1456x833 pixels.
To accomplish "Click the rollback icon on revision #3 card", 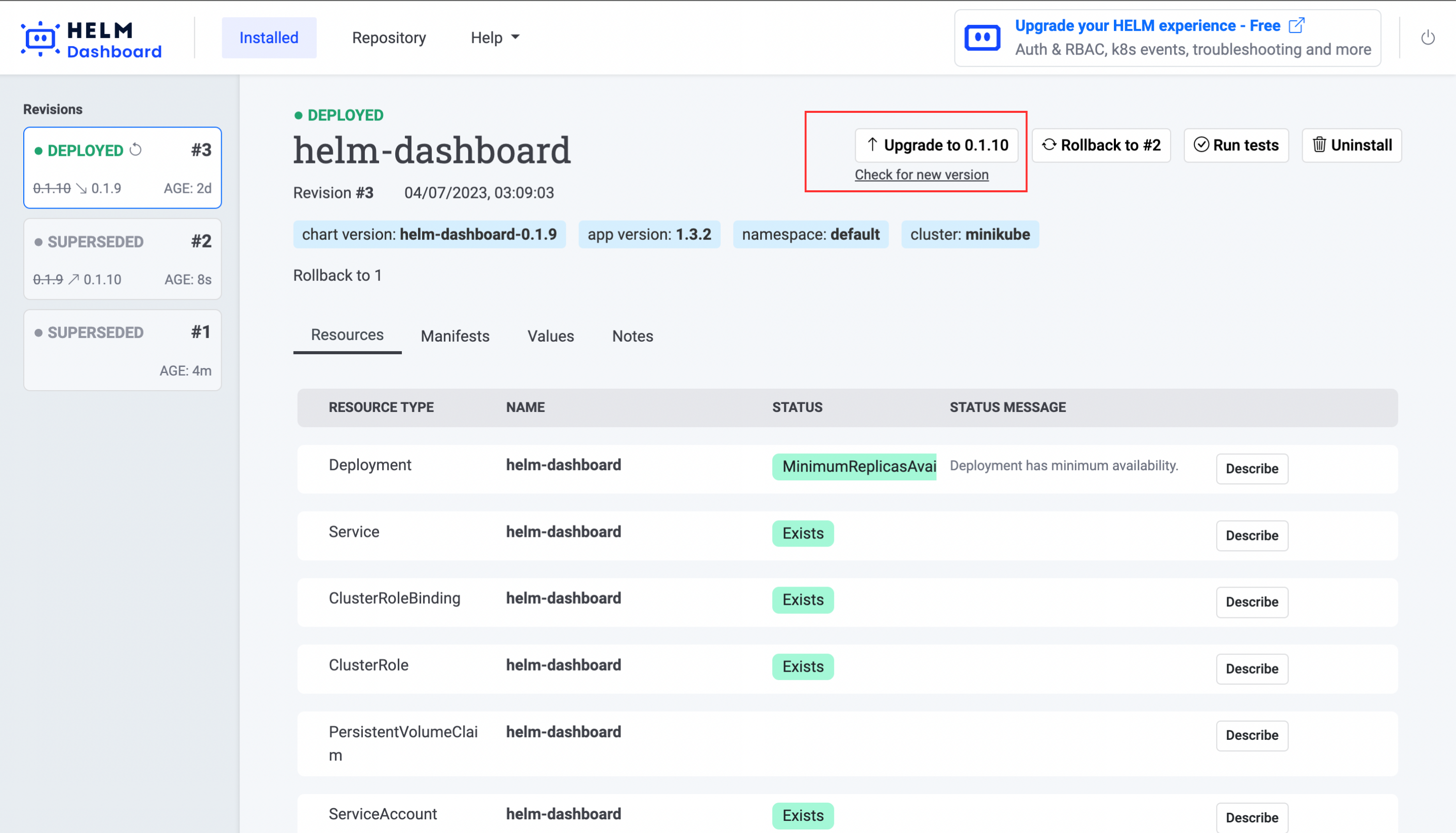I will coord(136,149).
